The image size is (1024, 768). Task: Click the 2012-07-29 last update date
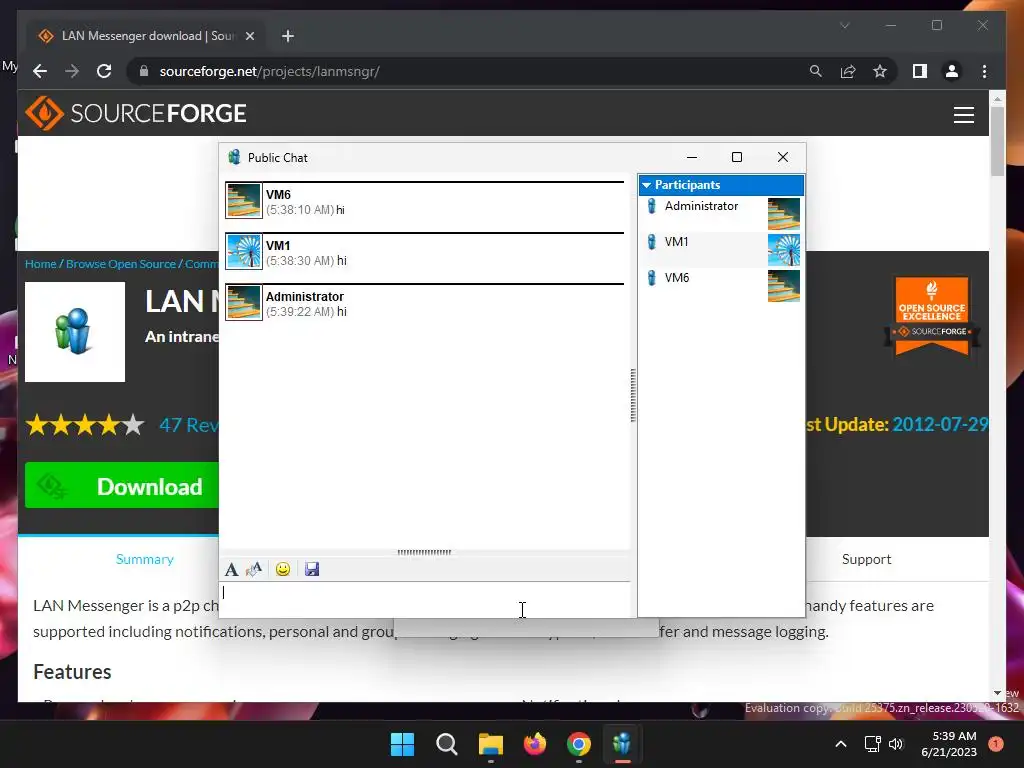(x=940, y=424)
